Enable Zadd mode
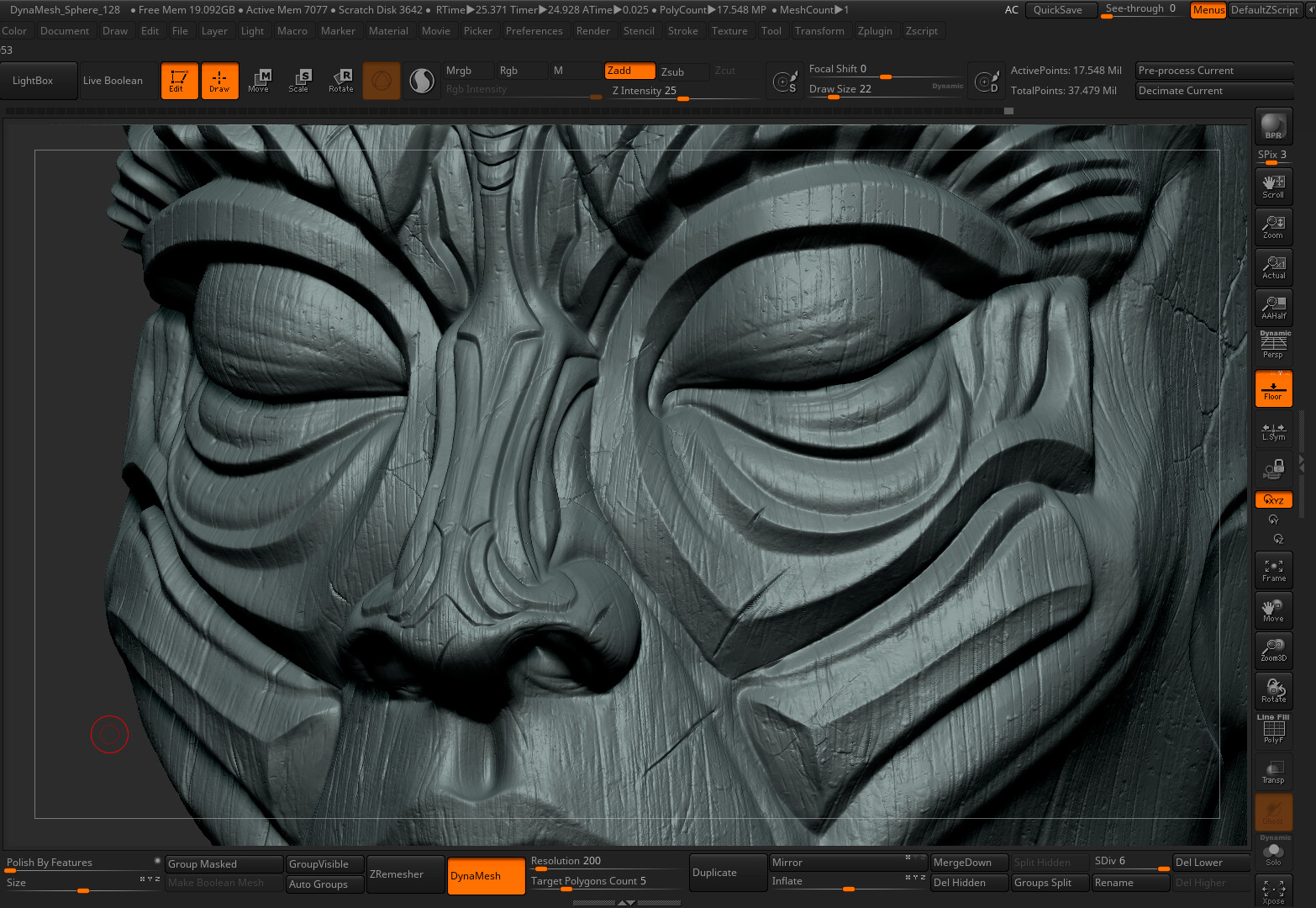The width and height of the screenshot is (1316, 908). coord(629,71)
